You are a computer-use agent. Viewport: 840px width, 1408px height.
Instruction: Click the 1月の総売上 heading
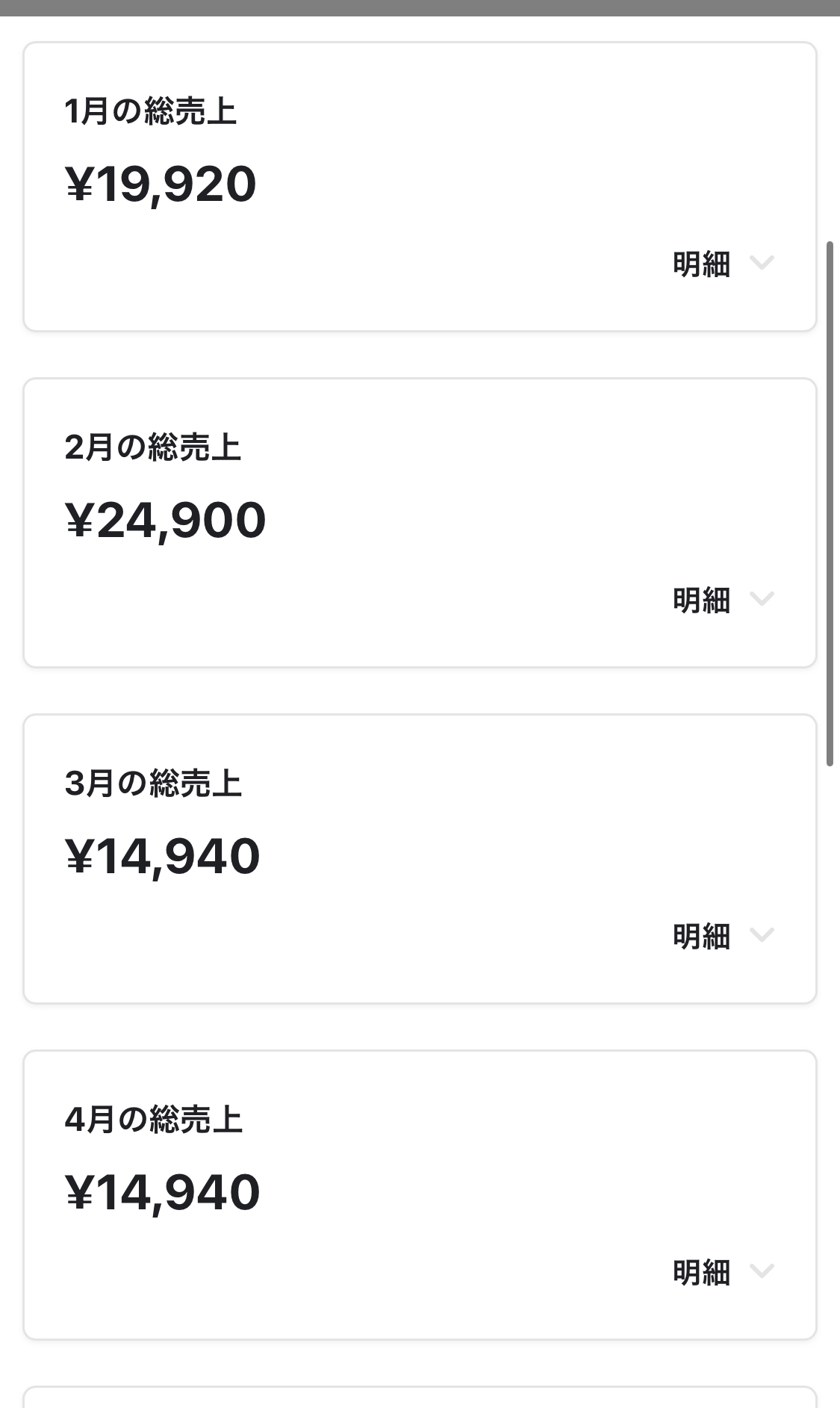(151, 112)
